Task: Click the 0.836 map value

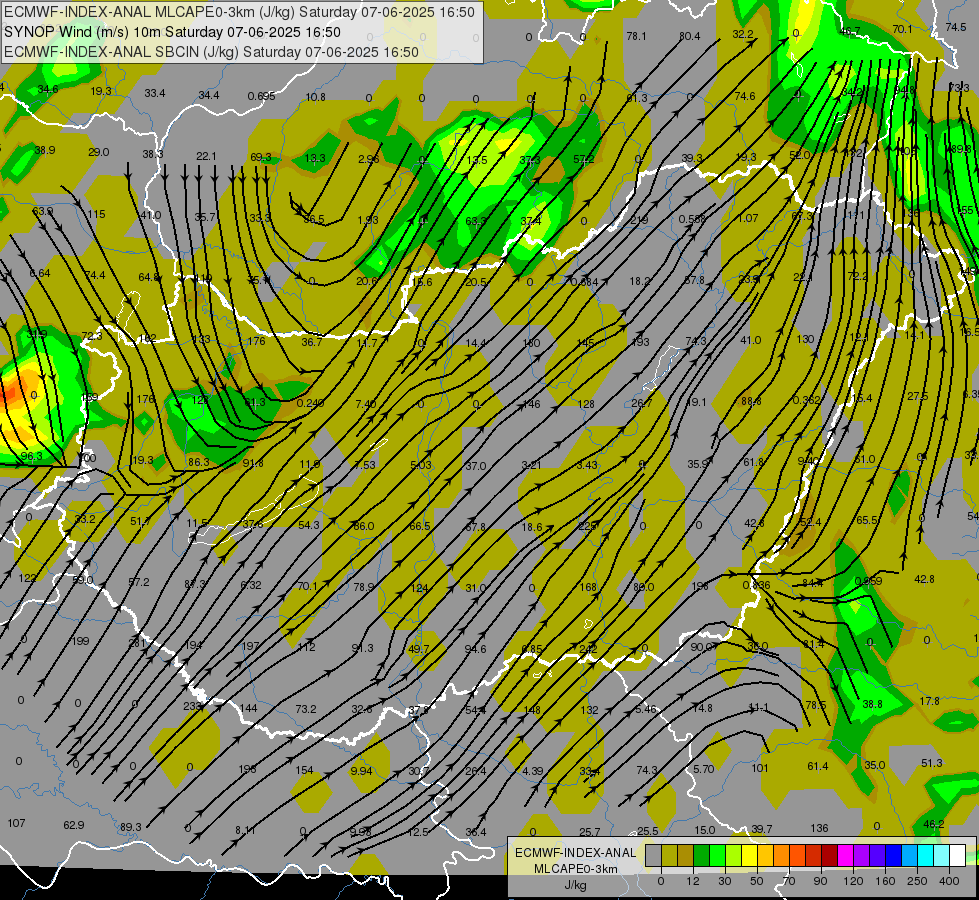Action: (x=756, y=585)
